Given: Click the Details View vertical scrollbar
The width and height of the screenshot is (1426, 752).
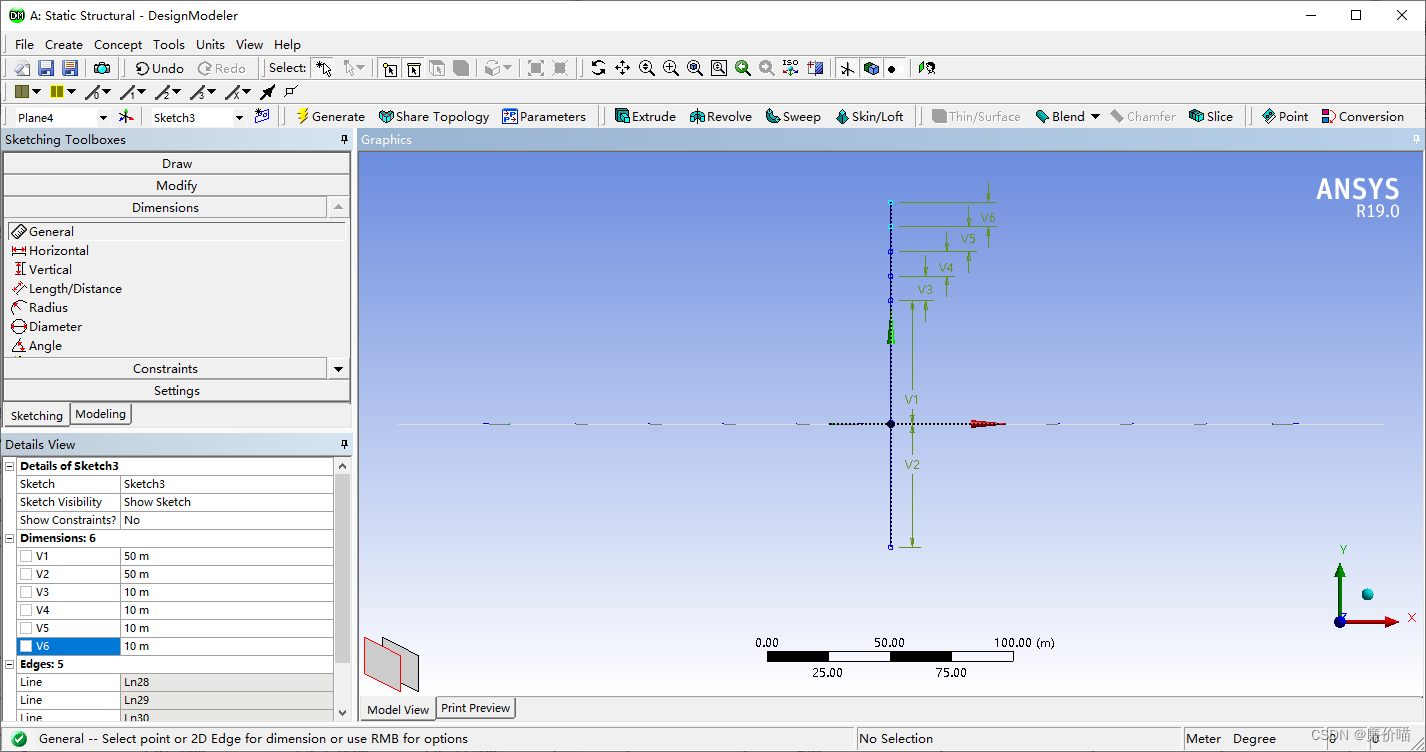Looking at the screenshot, I should coord(342,590).
